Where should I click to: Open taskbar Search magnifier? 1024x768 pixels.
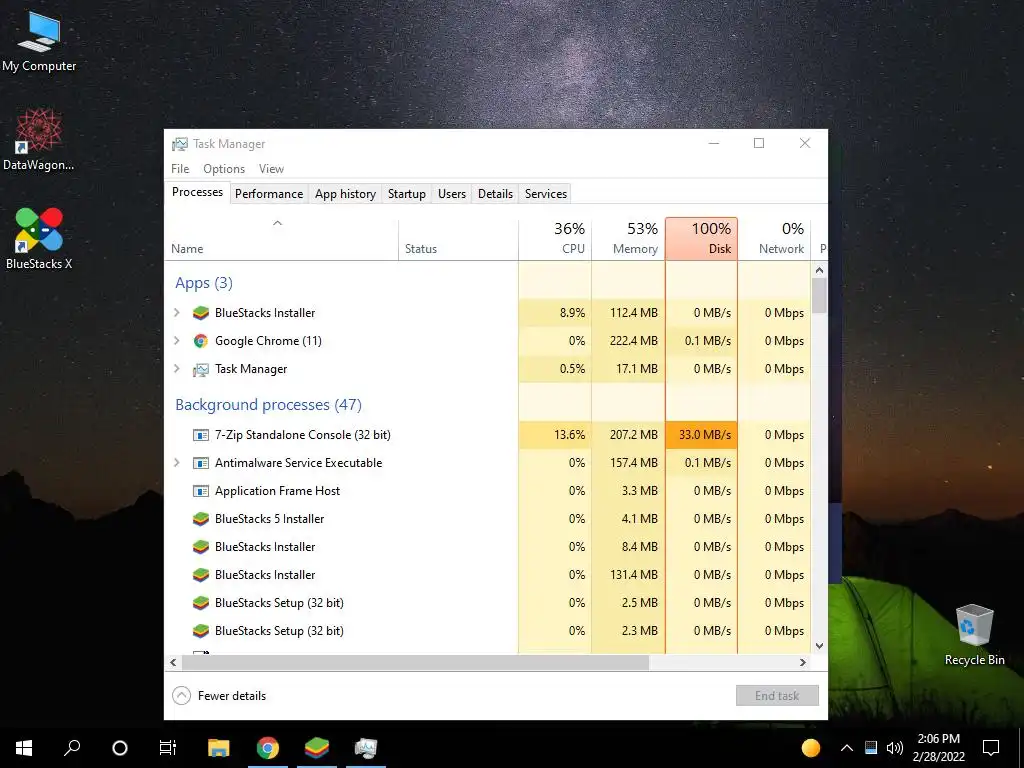tap(72, 748)
